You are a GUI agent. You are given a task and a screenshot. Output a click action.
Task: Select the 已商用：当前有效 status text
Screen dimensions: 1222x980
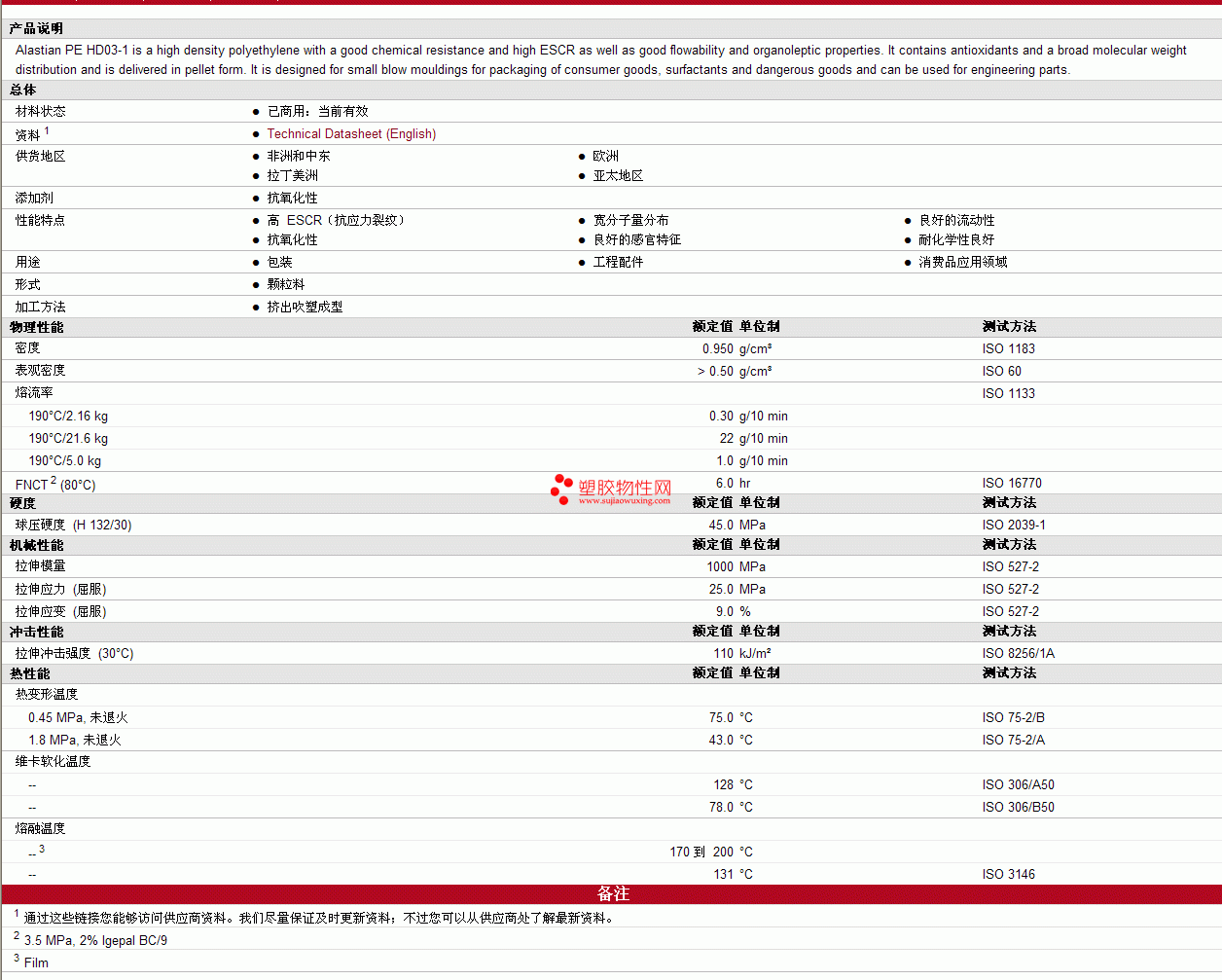click(x=318, y=112)
